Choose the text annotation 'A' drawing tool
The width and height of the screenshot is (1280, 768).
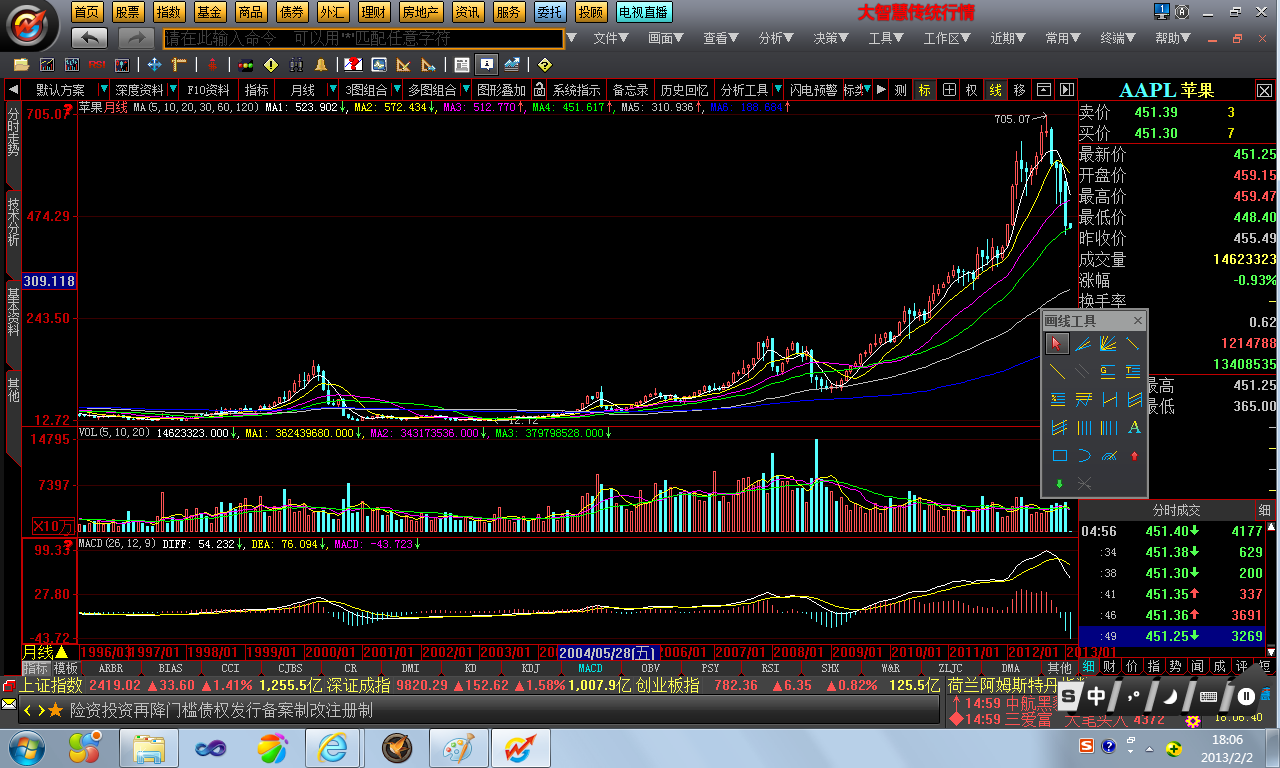coord(1134,428)
